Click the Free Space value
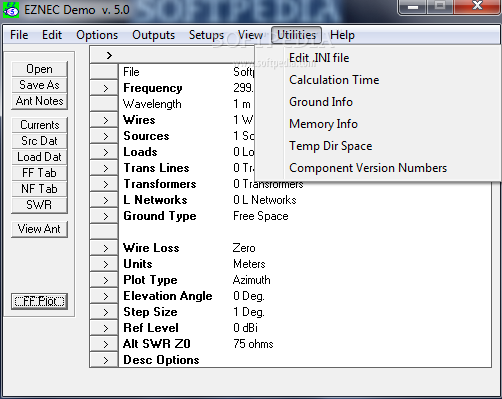 click(x=261, y=216)
